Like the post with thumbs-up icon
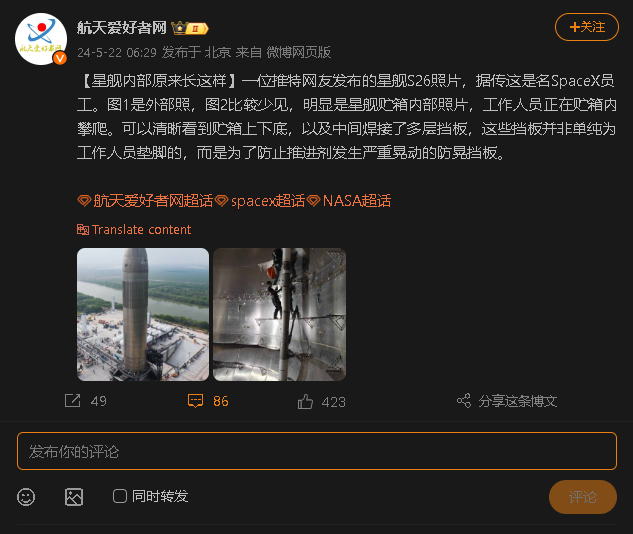Image resolution: width=633 pixels, height=534 pixels. (x=305, y=402)
